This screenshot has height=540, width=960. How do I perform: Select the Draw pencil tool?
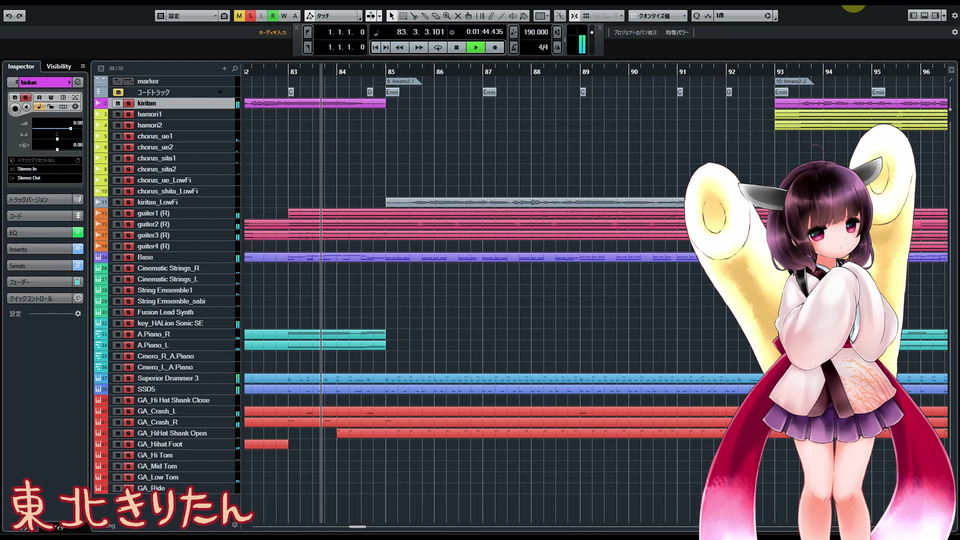[x=491, y=16]
